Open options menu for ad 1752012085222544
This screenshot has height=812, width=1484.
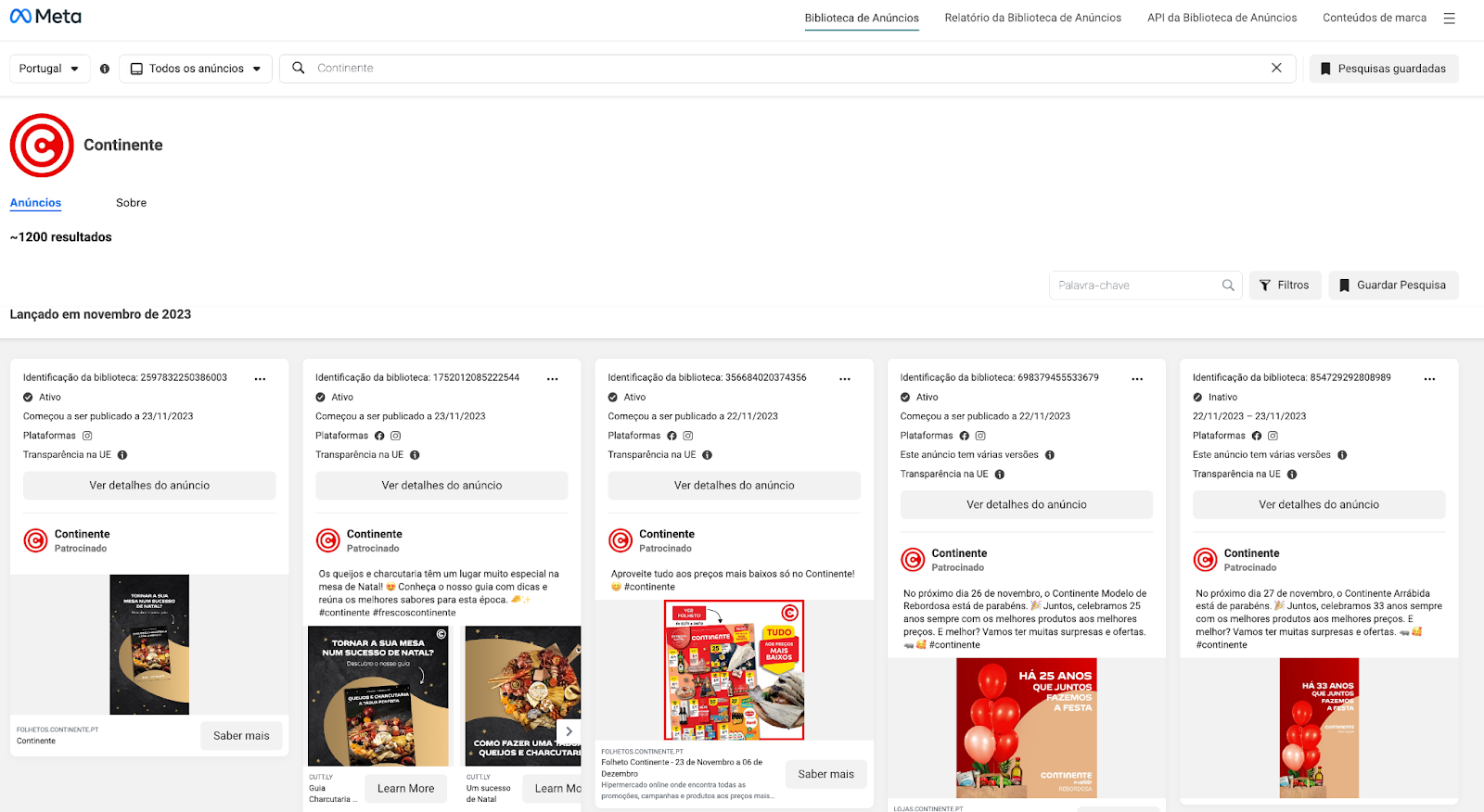pyautogui.click(x=553, y=378)
